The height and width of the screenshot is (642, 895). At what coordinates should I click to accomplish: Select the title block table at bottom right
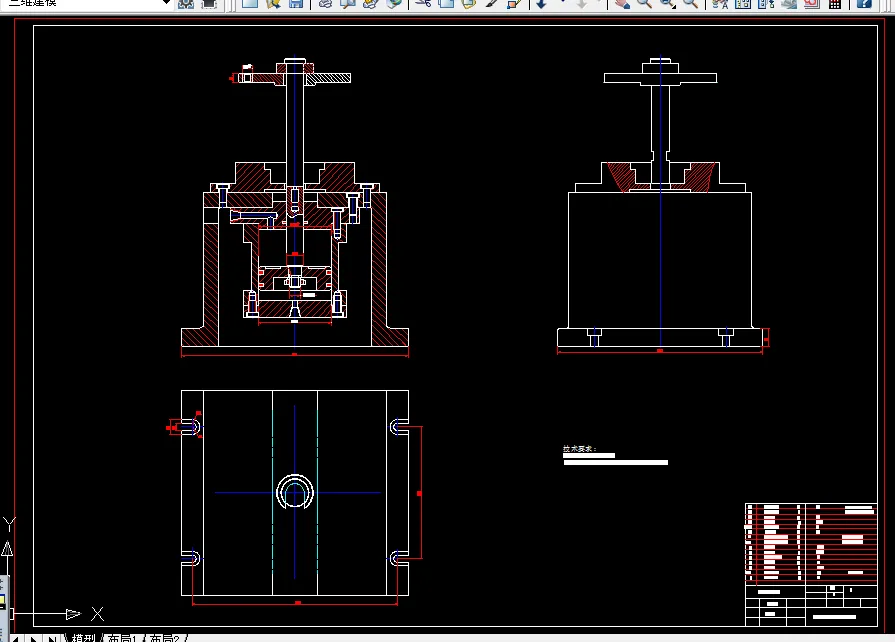[x=811, y=564]
